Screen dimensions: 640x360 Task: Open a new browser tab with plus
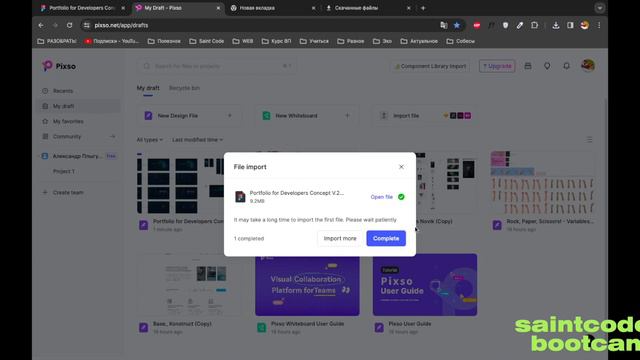[423, 8]
